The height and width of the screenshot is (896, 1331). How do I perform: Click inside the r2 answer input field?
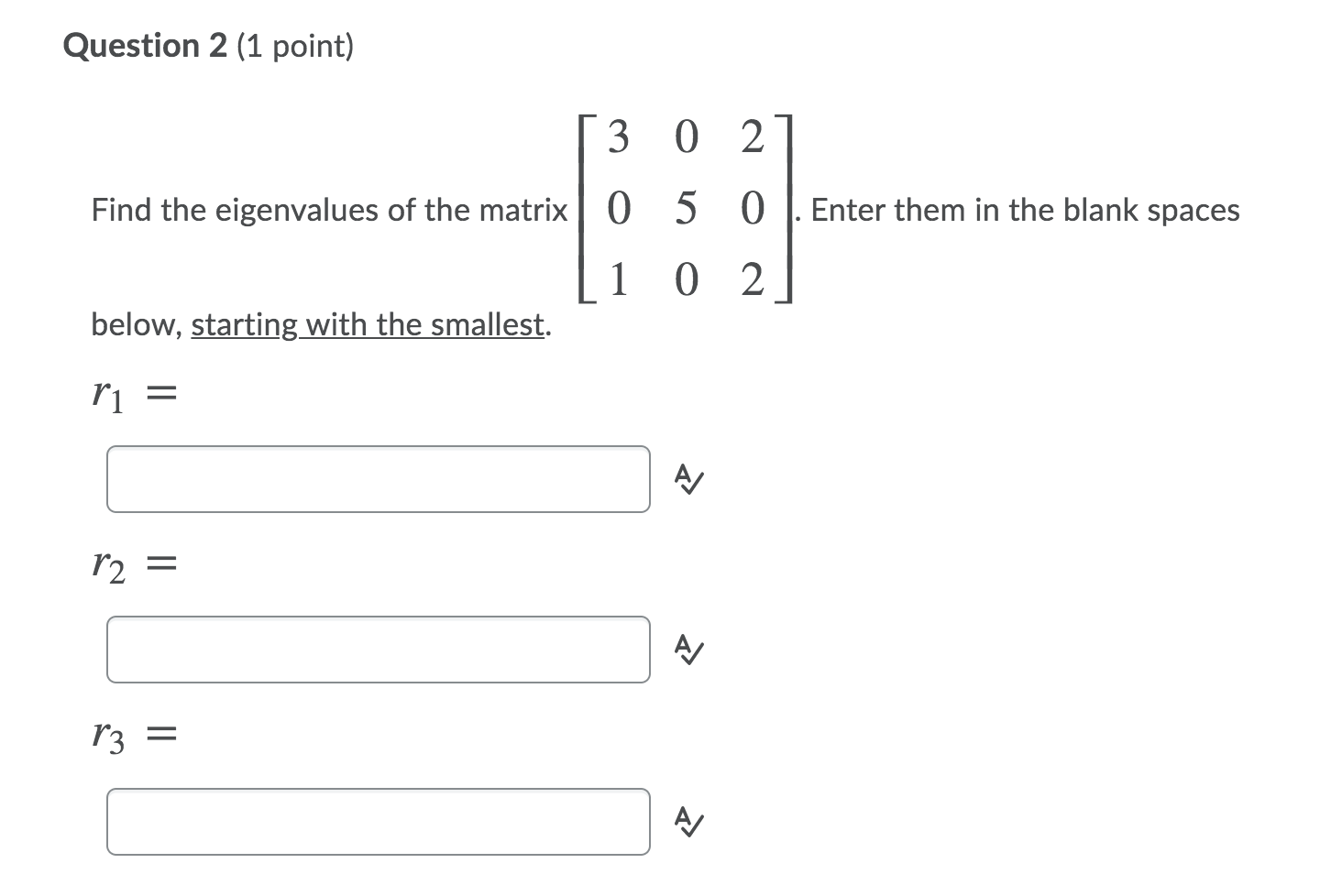[x=378, y=650]
